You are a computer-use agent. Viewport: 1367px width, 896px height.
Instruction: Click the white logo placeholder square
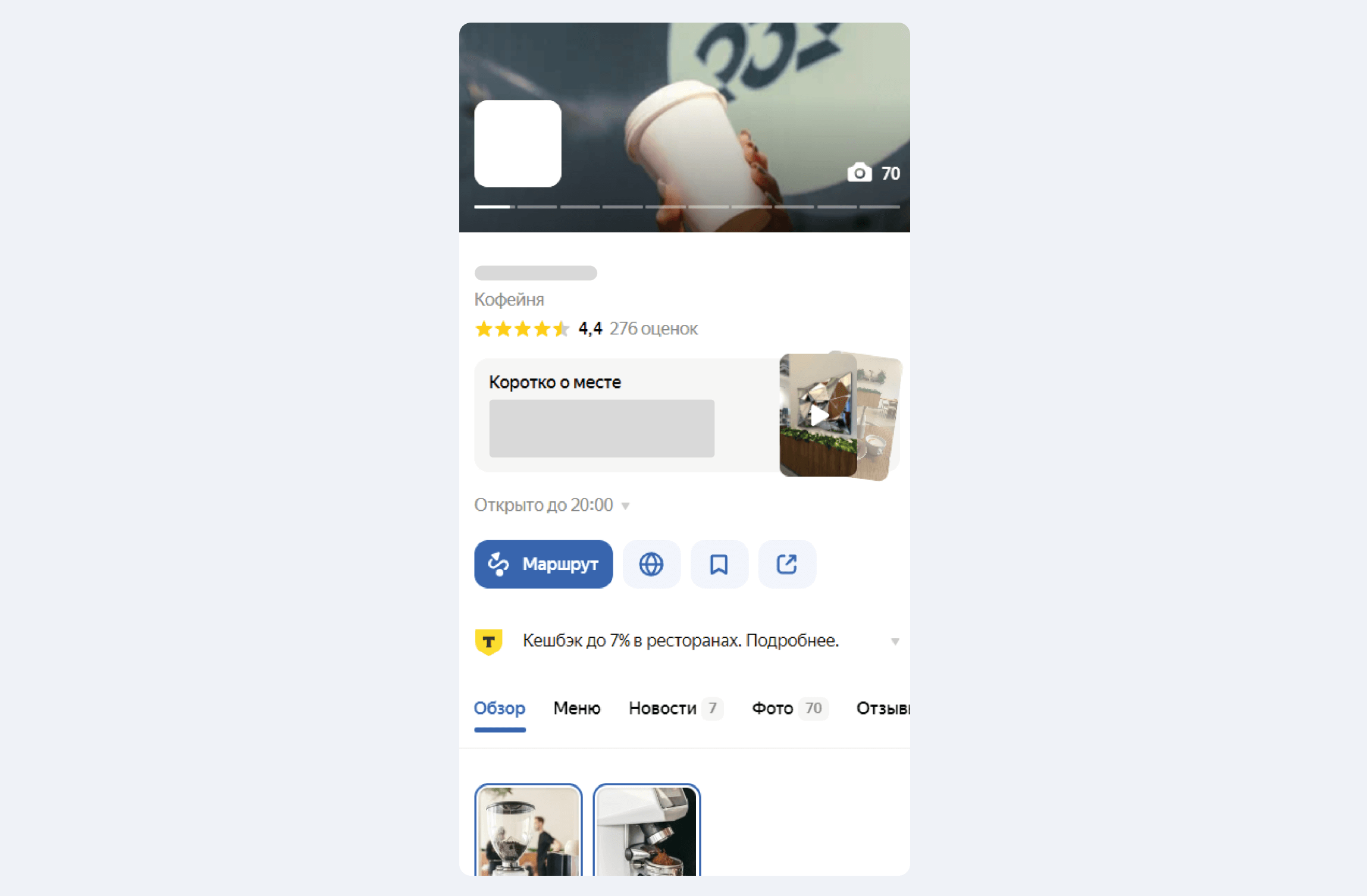[518, 143]
